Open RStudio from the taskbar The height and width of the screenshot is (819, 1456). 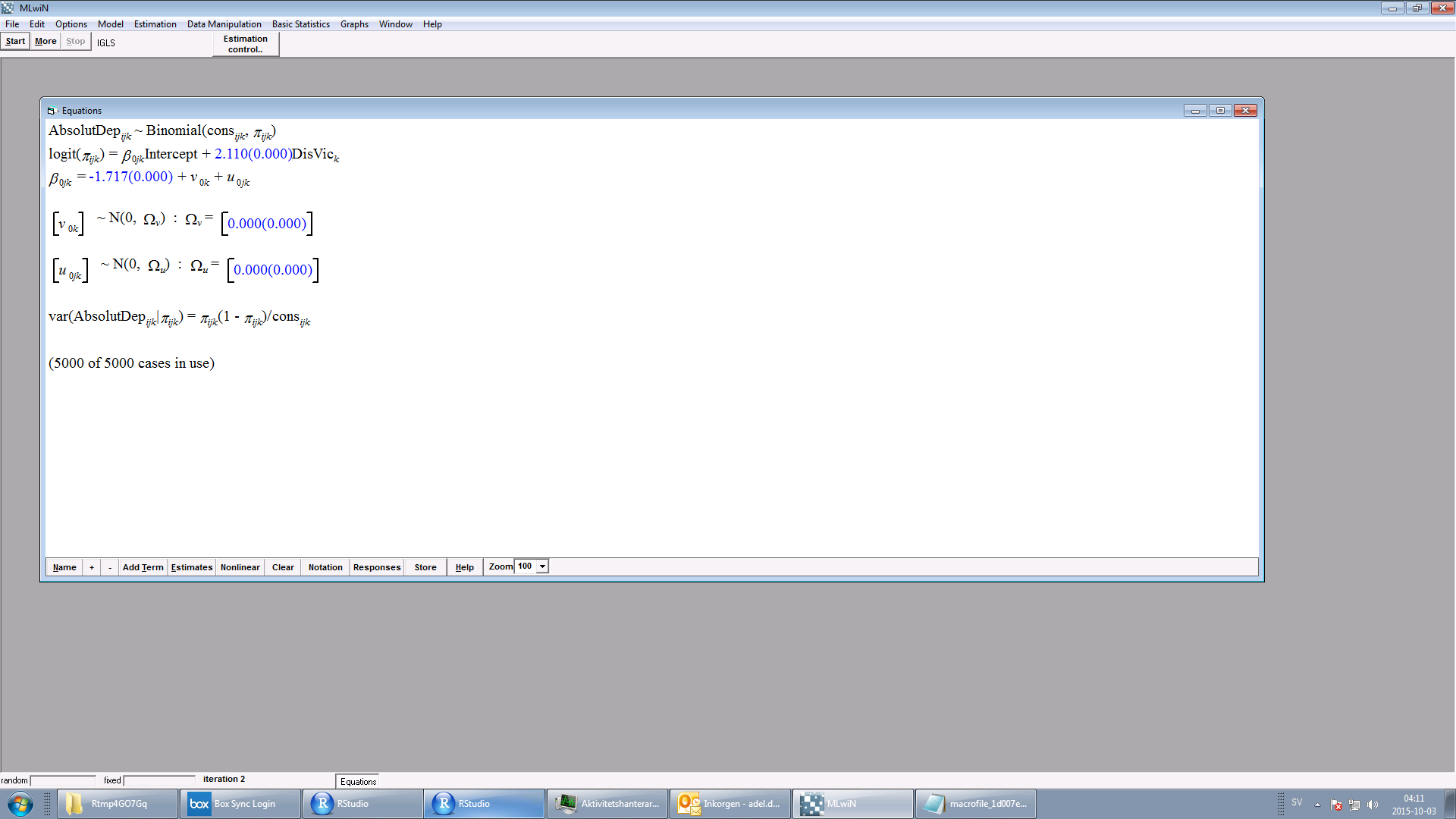click(x=362, y=804)
